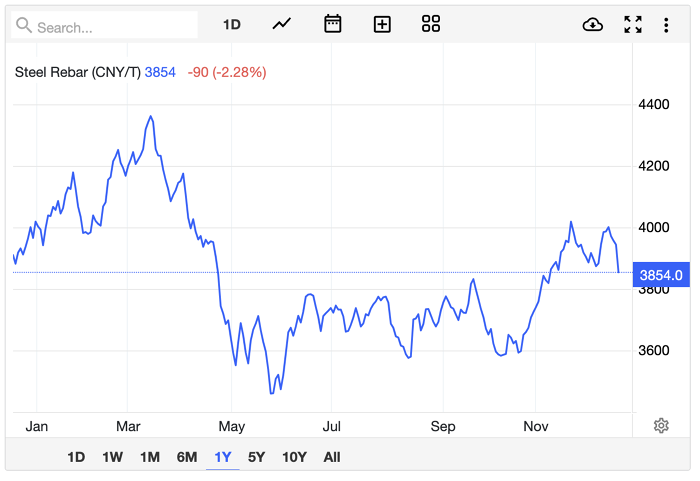Screen dimensions: 700x481
Task: Select the 1D range tab at bottom
Action: pyautogui.click(x=76, y=457)
